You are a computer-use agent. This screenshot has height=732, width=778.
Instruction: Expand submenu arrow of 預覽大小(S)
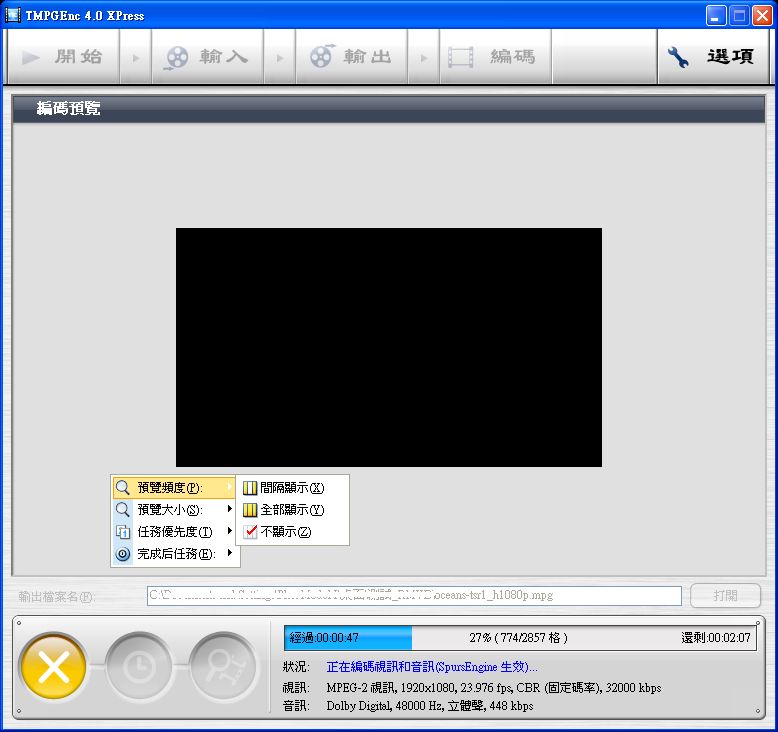[229, 509]
